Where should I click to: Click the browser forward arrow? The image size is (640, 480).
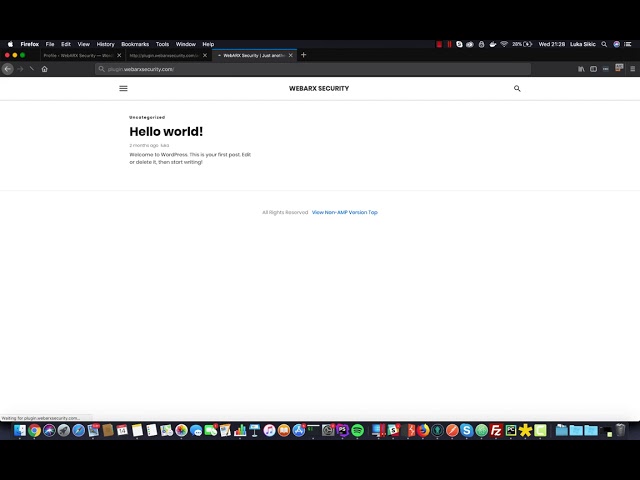pos(20,69)
